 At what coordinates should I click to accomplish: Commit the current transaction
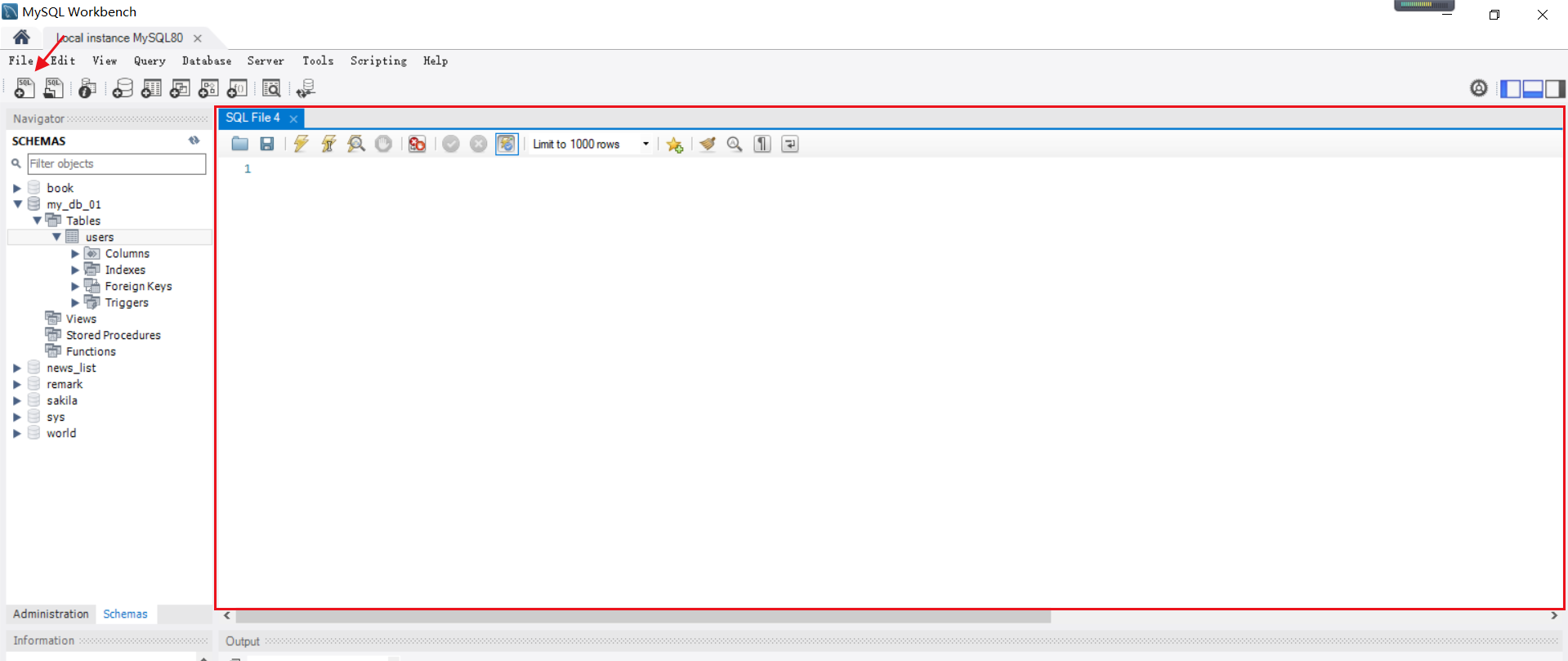click(451, 144)
